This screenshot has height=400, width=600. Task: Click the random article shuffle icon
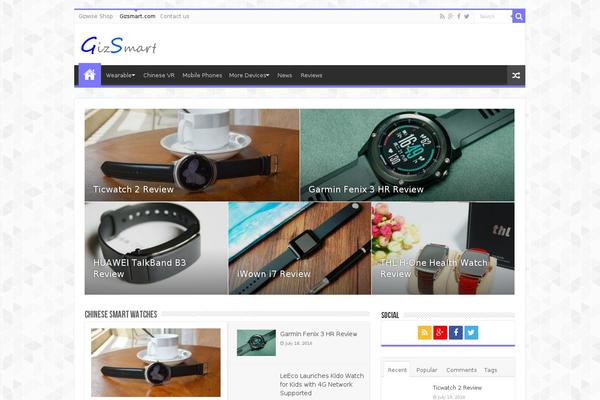[x=516, y=75]
